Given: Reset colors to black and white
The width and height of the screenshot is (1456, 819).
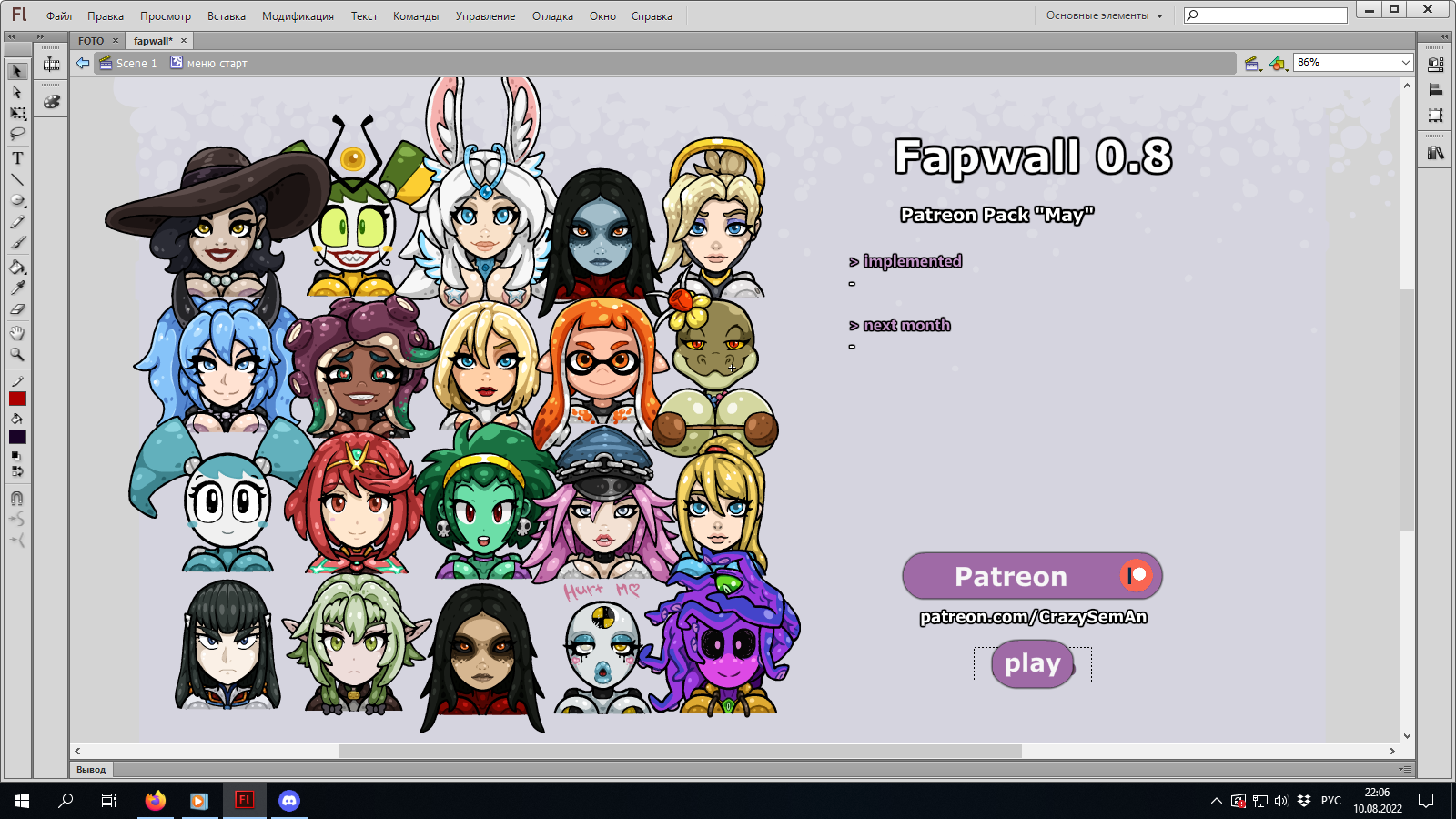Looking at the screenshot, I should coord(15,456).
